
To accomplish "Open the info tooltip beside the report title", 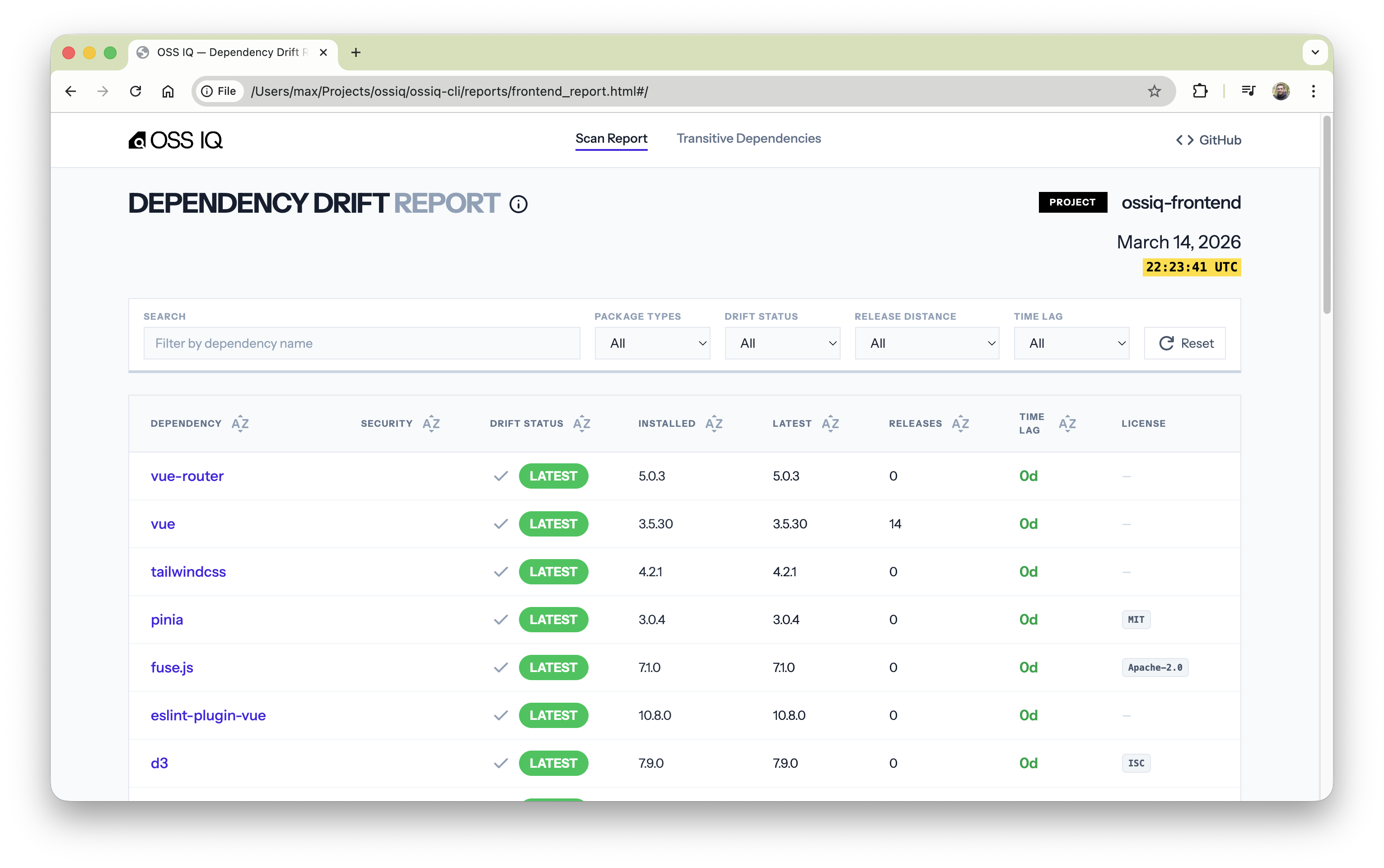I will tap(519, 204).
